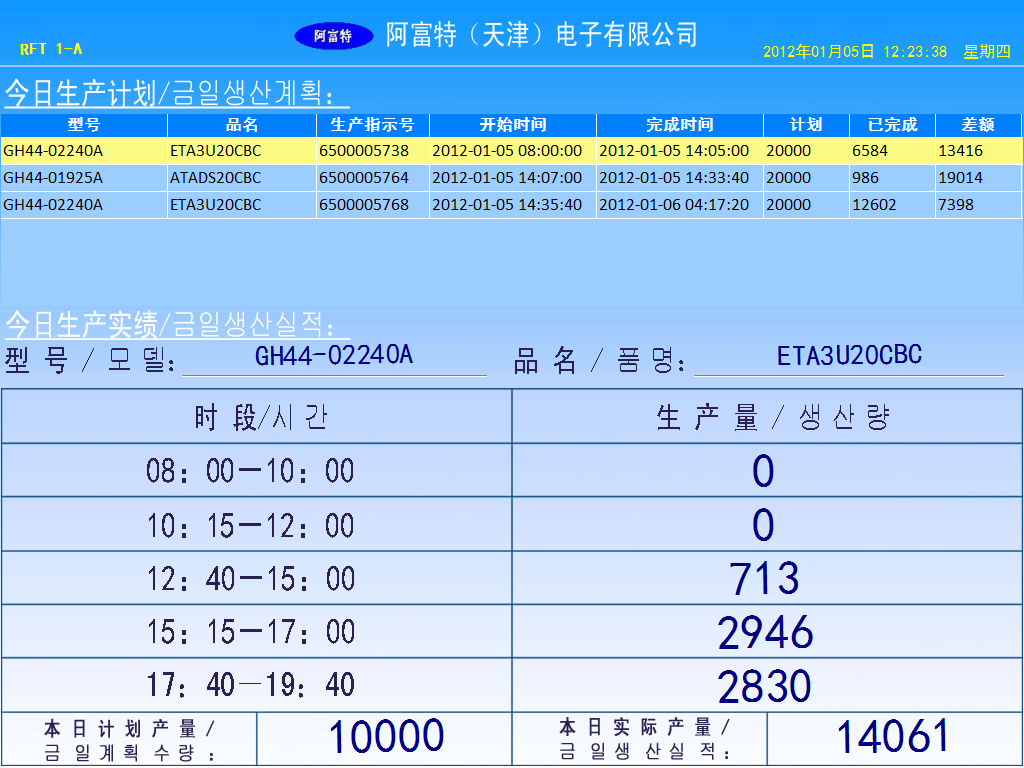The height and width of the screenshot is (768, 1024).
Task: Click completed quantity 6584
Action: (x=892, y=151)
